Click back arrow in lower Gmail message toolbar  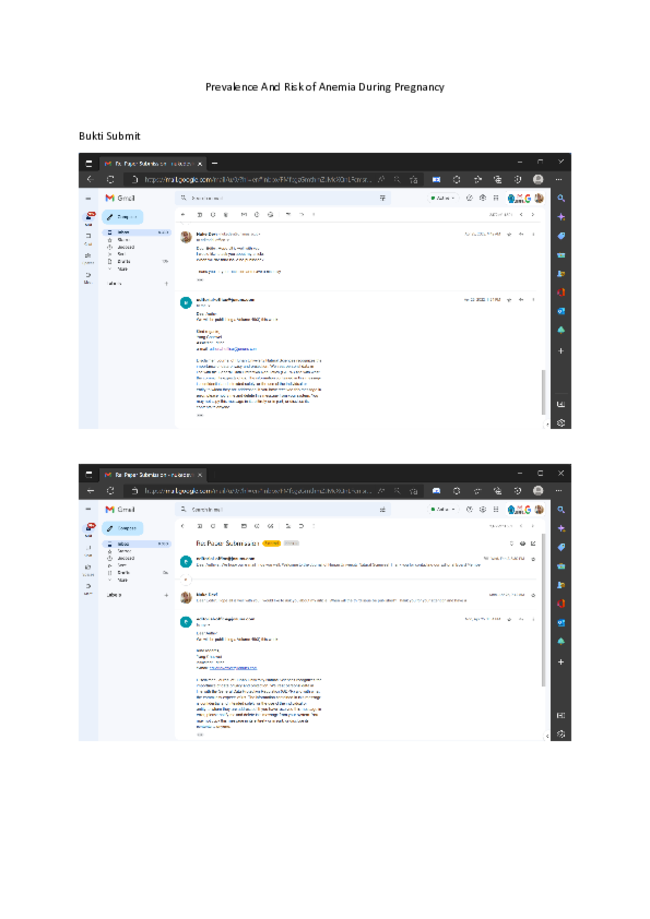coord(183,526)
